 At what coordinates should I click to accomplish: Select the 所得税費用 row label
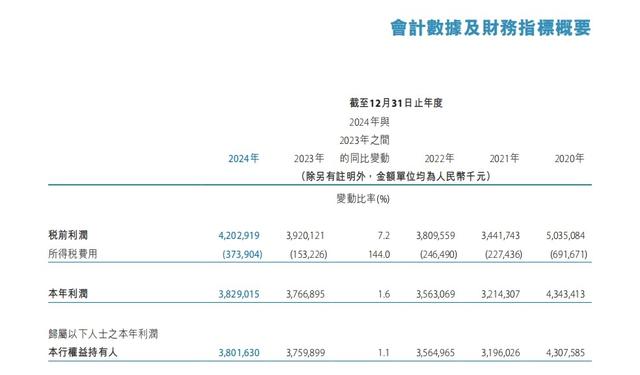[x=73, y=254]
